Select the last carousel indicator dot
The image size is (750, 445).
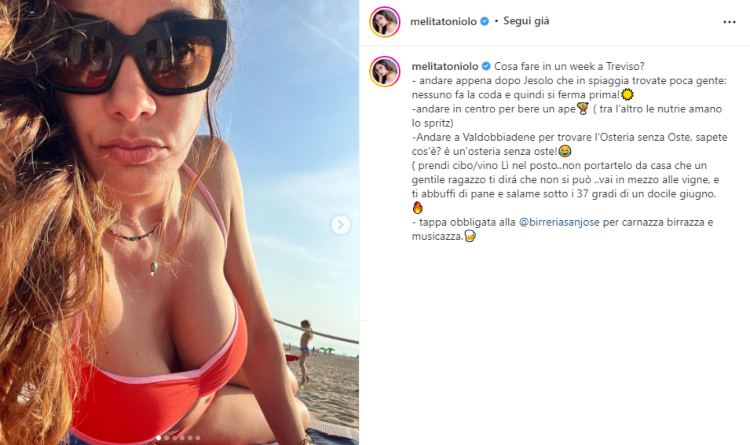198,438
